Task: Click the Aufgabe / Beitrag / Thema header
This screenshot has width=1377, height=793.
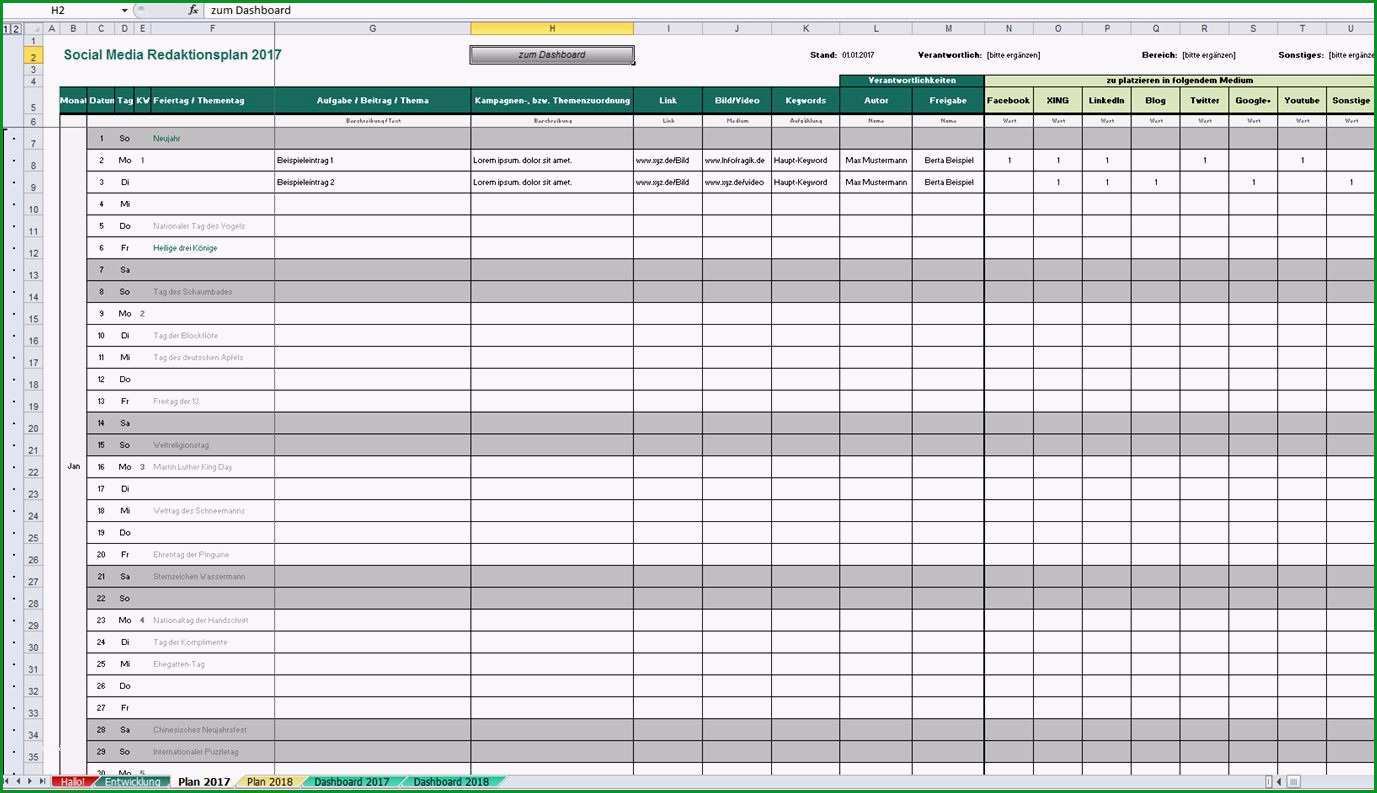Action: click(372, 100)
